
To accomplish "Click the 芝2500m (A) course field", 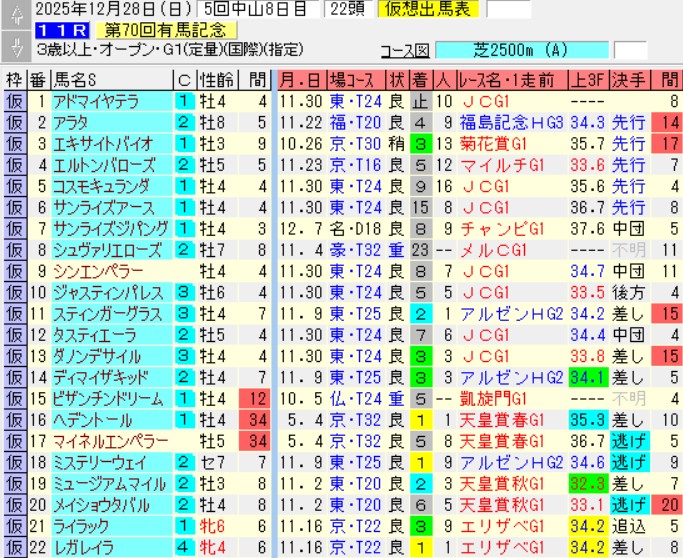I will (523, 51).
